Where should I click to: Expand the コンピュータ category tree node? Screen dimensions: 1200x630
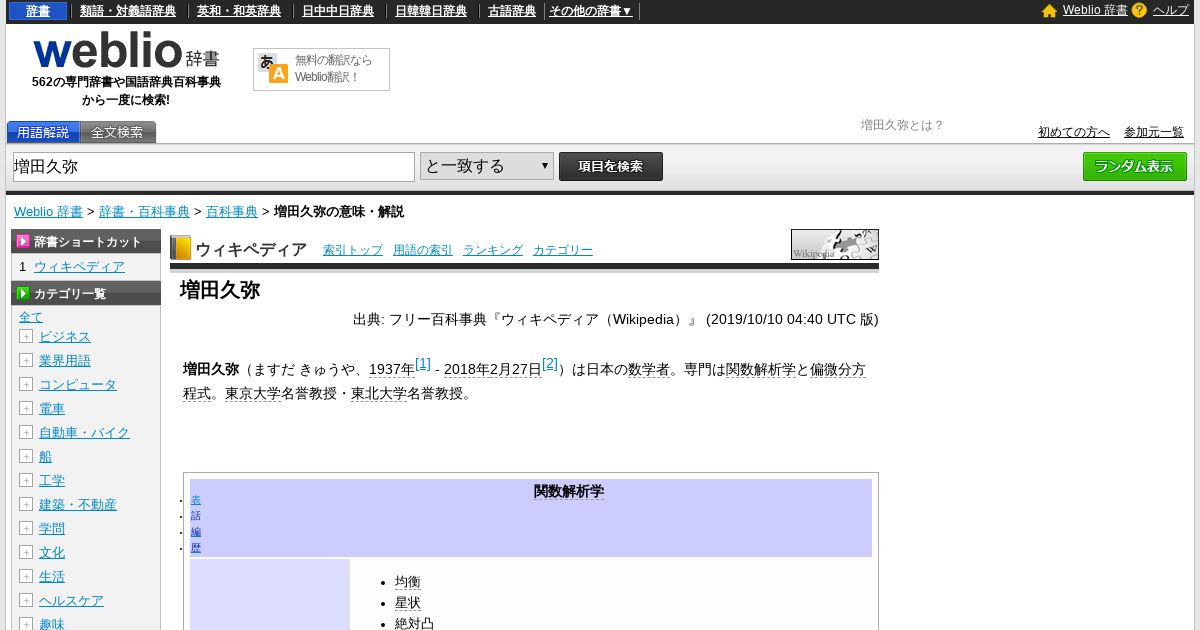[x=26, y=384]
